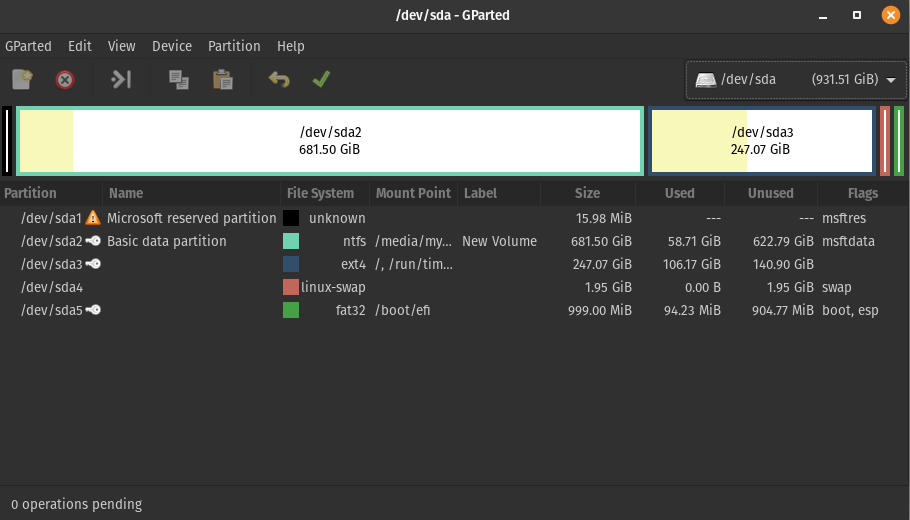
Task: Click the 622.79 GiB unused value
Action: tap(783, 241)
